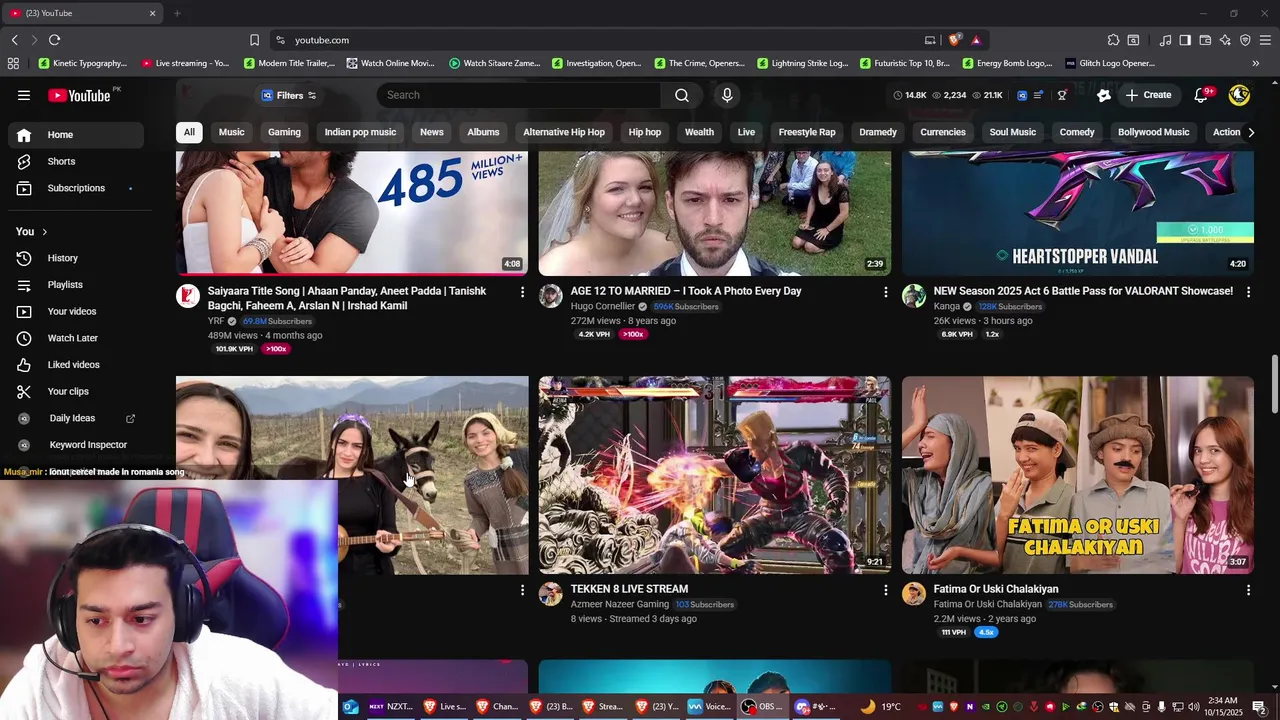The image size is (1280, 720).
Task: Bookmark this page icon in address bar
Action: click(254, 40)
